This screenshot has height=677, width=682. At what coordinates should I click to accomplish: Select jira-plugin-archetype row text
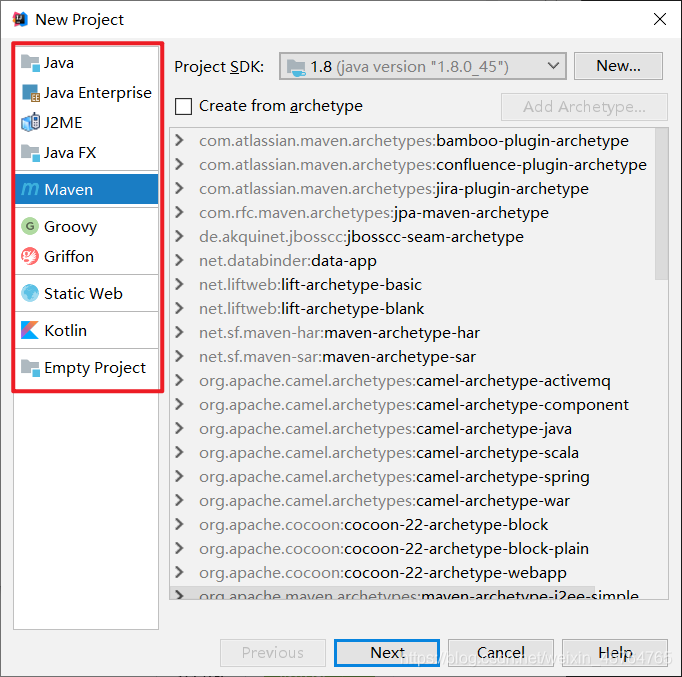pyautogui.click(x=394, y=189)
